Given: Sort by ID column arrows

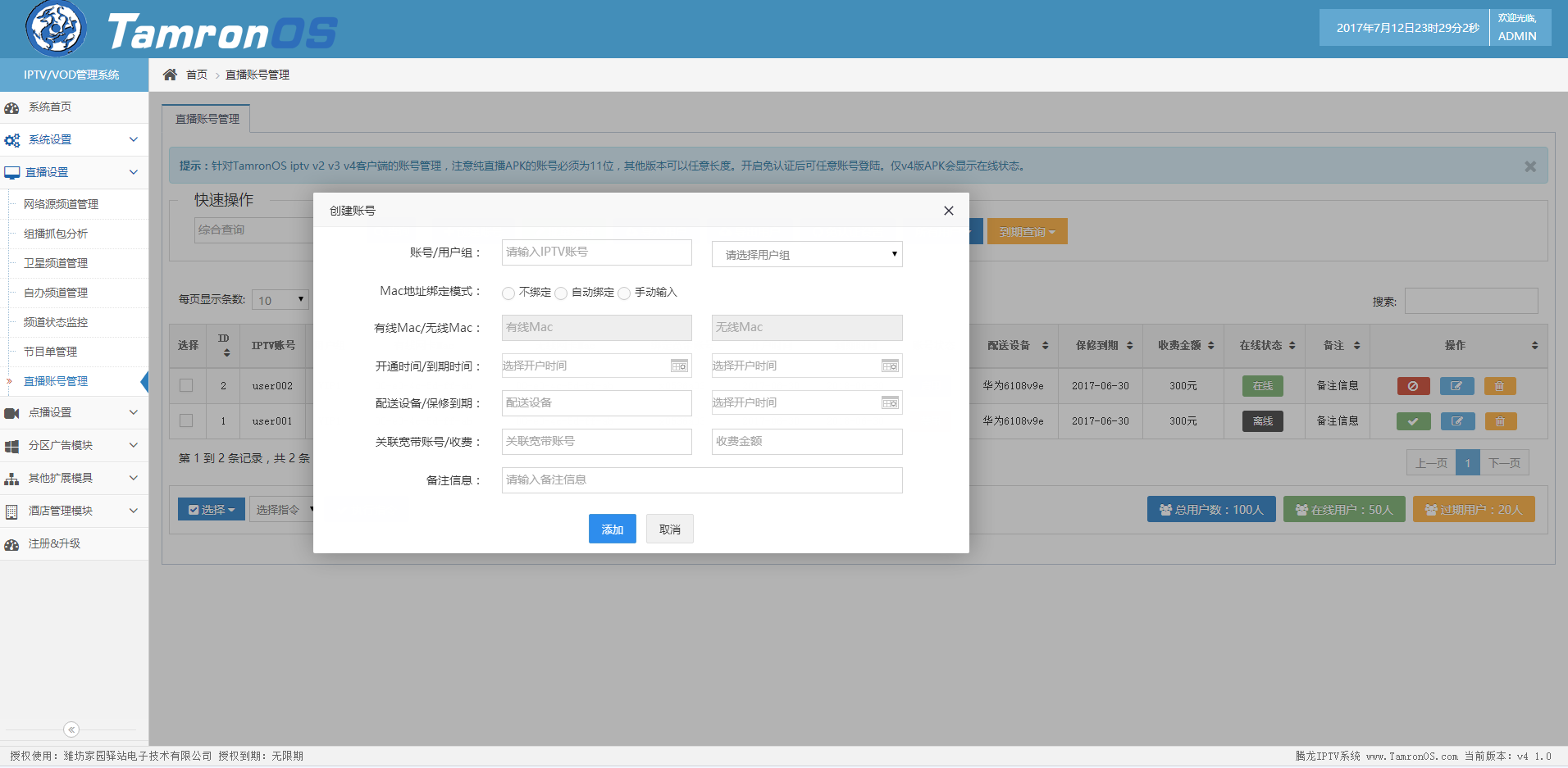Looking at the screenshot, I should (x=226, y=353).
